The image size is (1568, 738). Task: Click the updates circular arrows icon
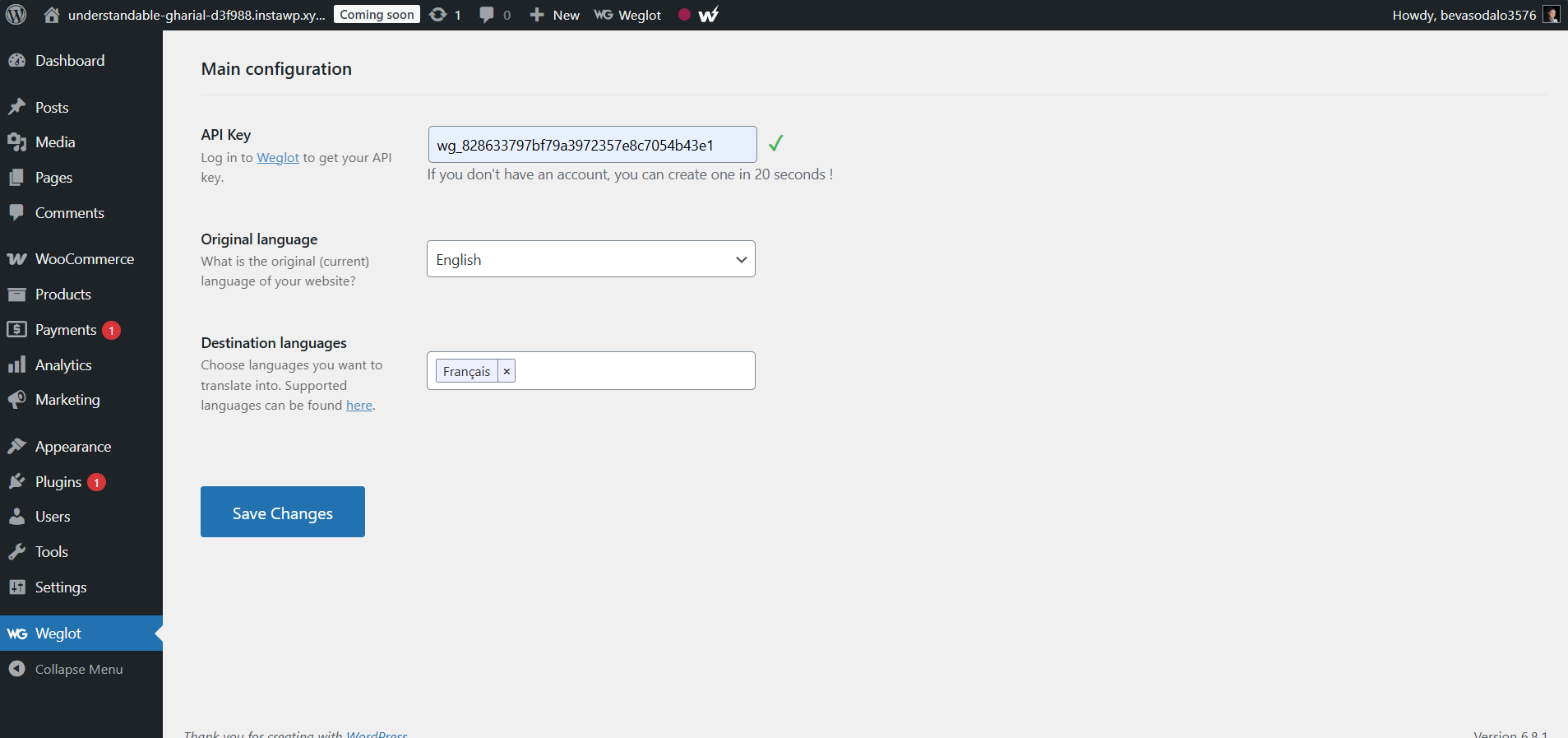438,15
